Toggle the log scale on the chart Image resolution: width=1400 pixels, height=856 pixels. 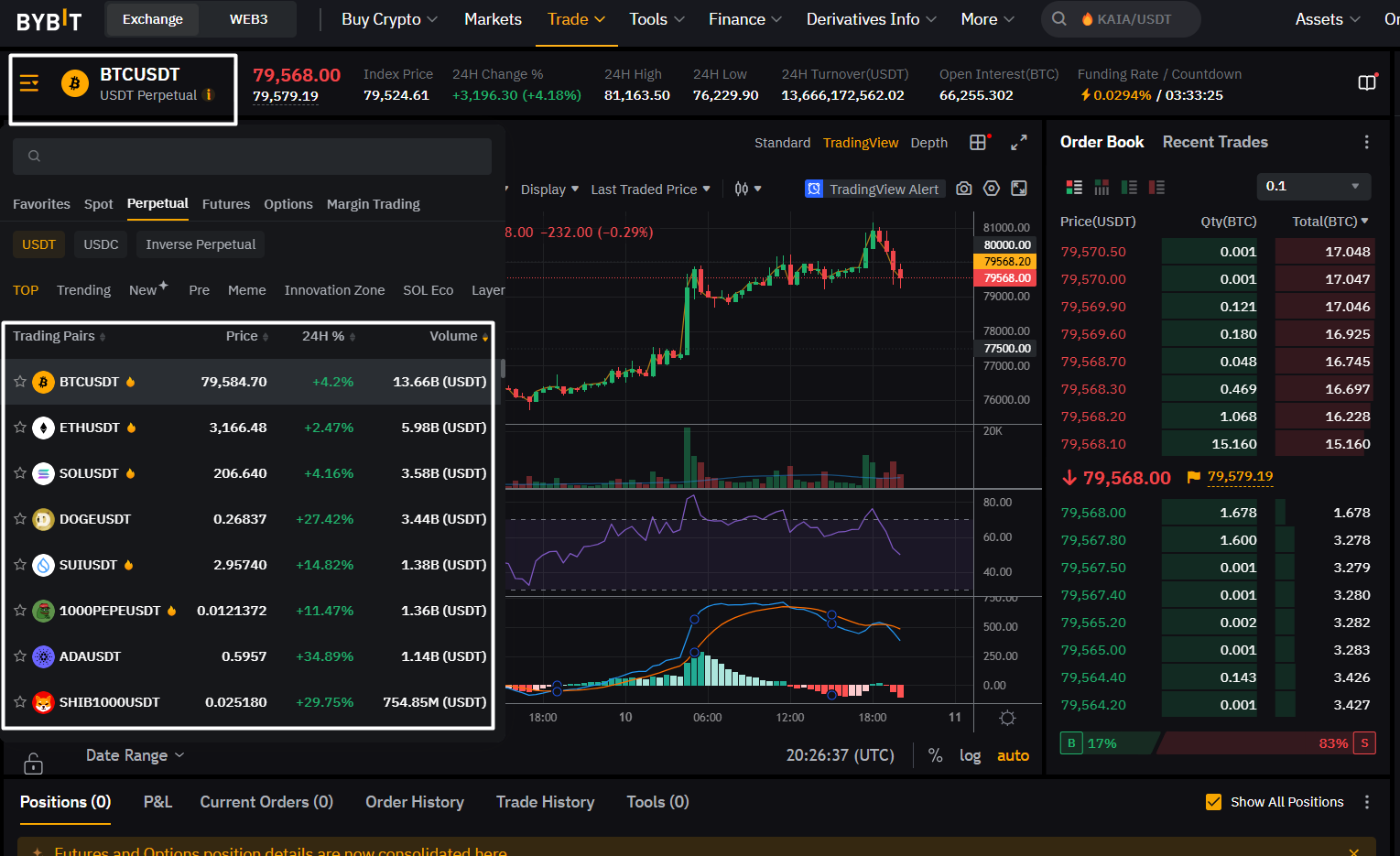[970, 755]
